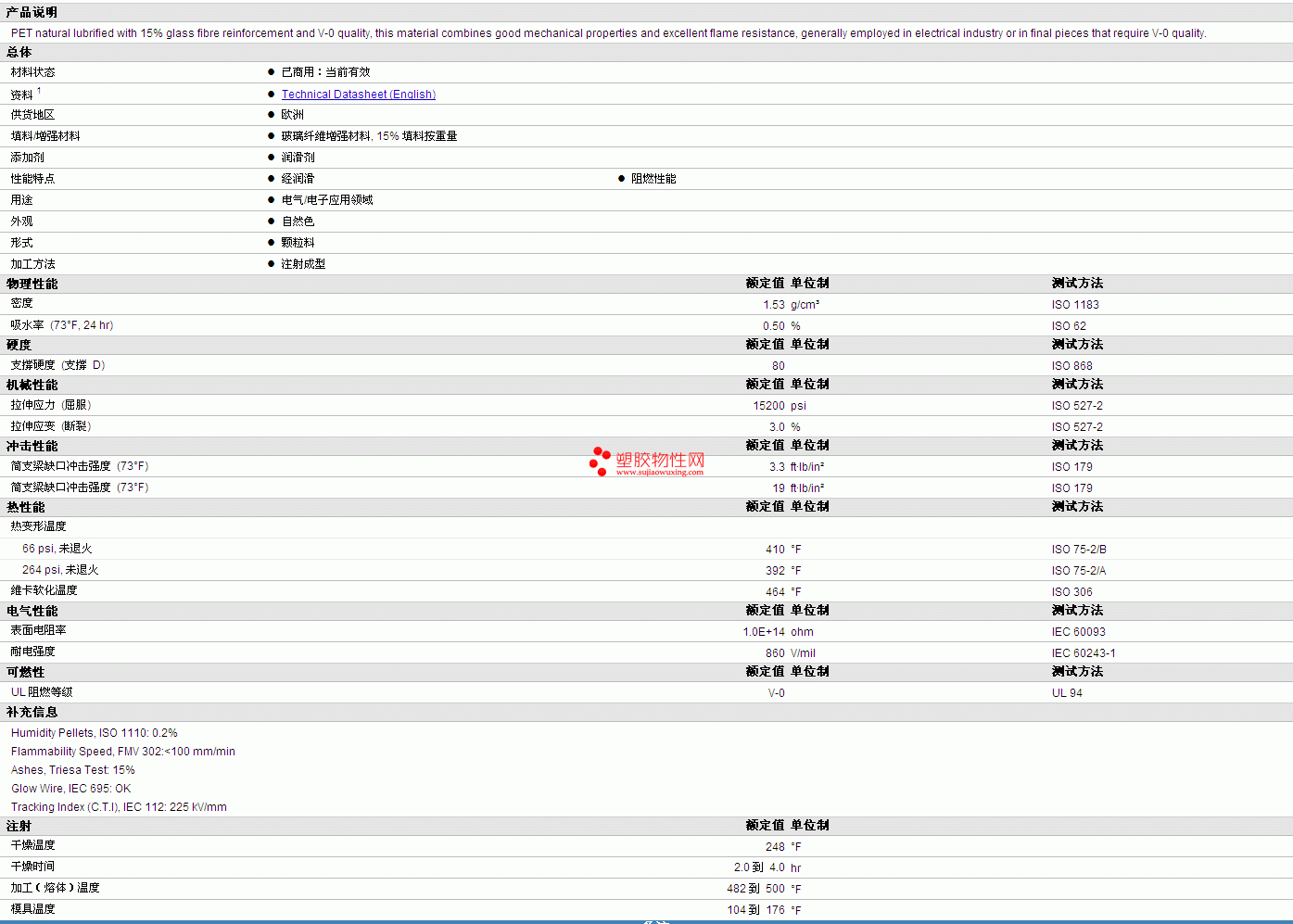Click the 经润滑 feature value
The image size is (1293, 924).
298,179
